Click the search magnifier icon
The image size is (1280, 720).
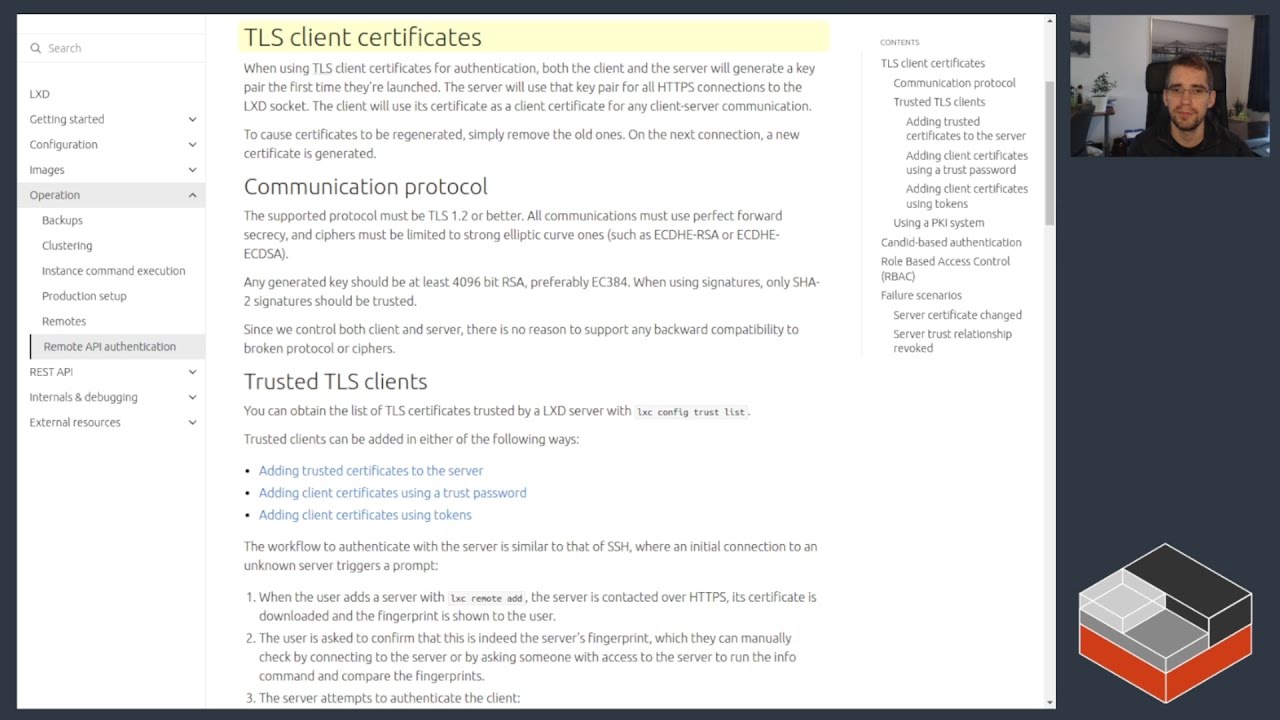tap(36, 48)
